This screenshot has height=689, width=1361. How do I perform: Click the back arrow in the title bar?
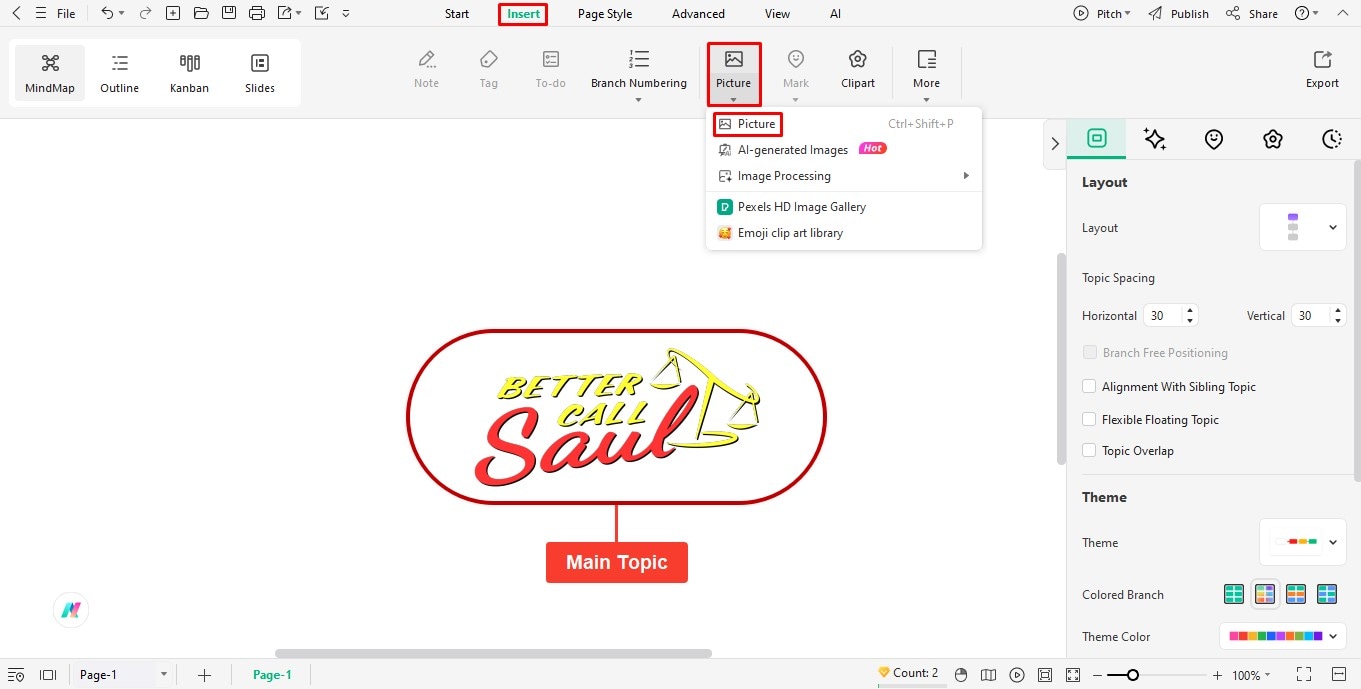pyautogui.click(x=16, y=14)
